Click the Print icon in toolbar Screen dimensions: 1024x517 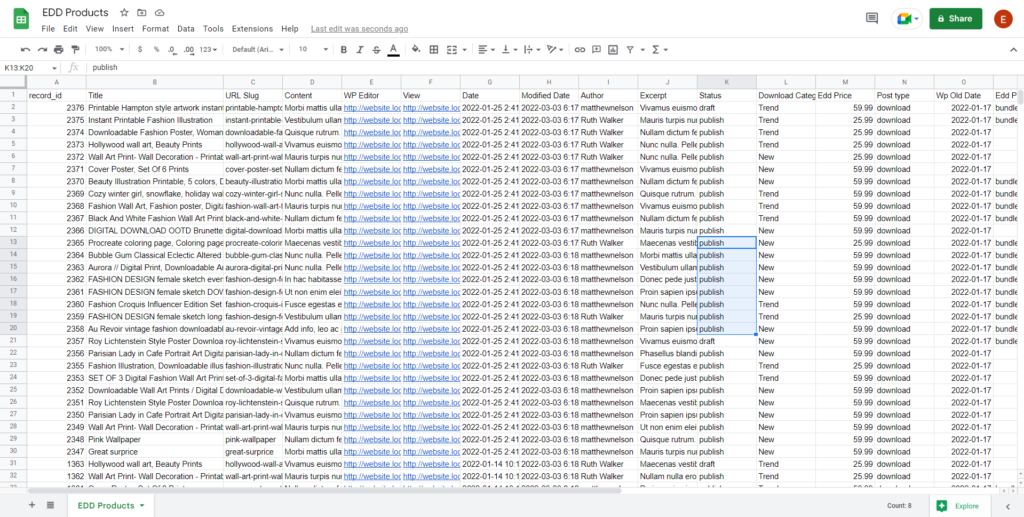pos(59,50)
